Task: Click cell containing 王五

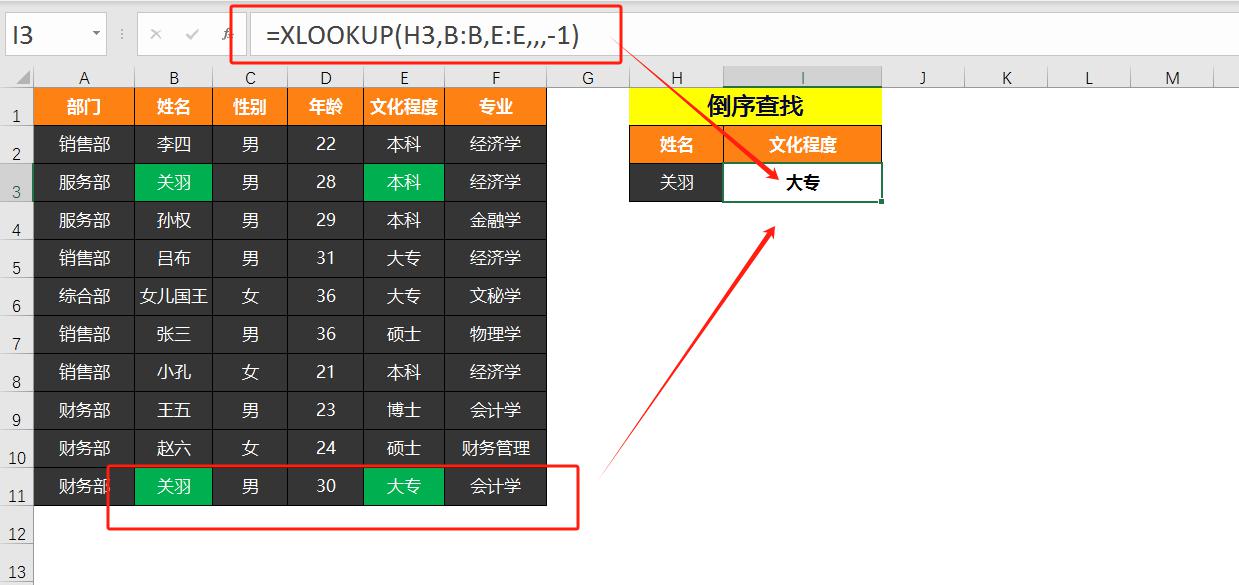Action: point(173,411)
